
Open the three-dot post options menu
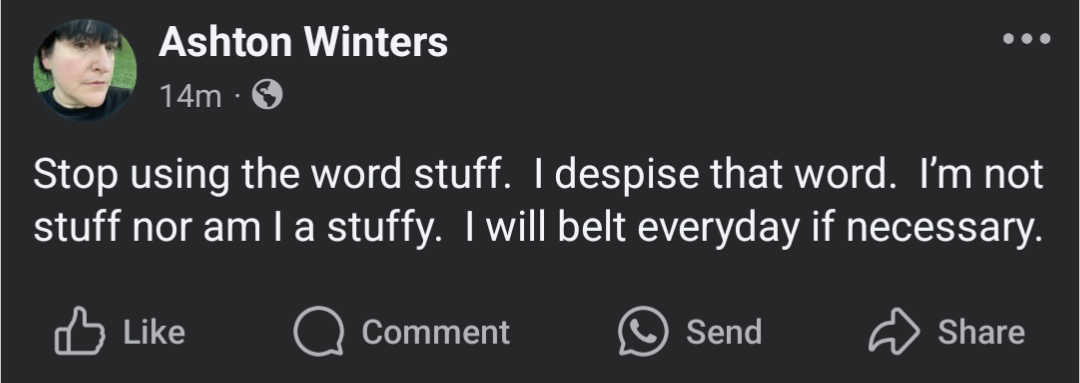pyautogui.click(x=1026, y=39)
